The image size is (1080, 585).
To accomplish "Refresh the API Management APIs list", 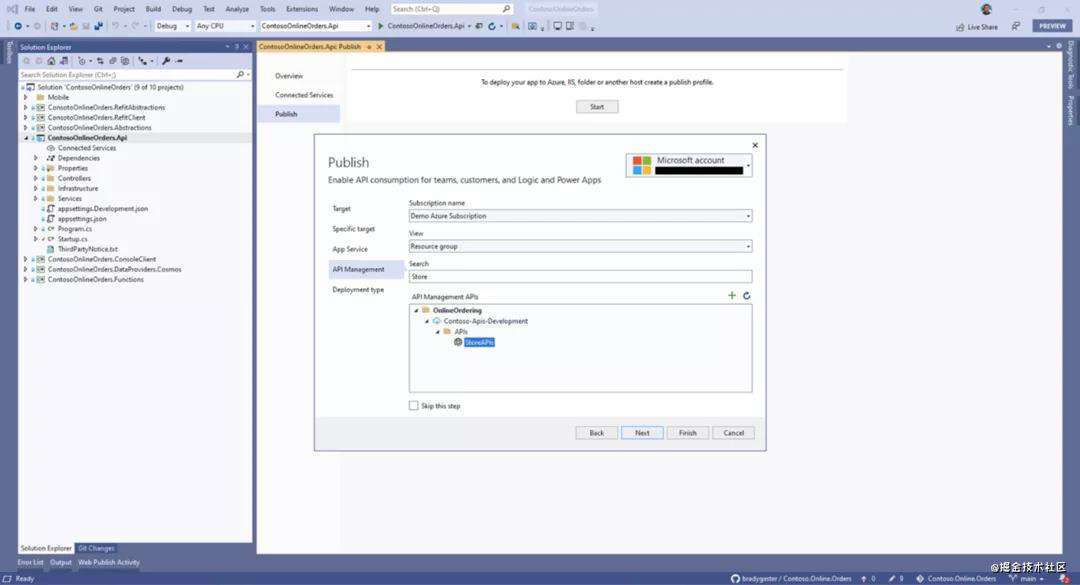I will click(746, 296).
